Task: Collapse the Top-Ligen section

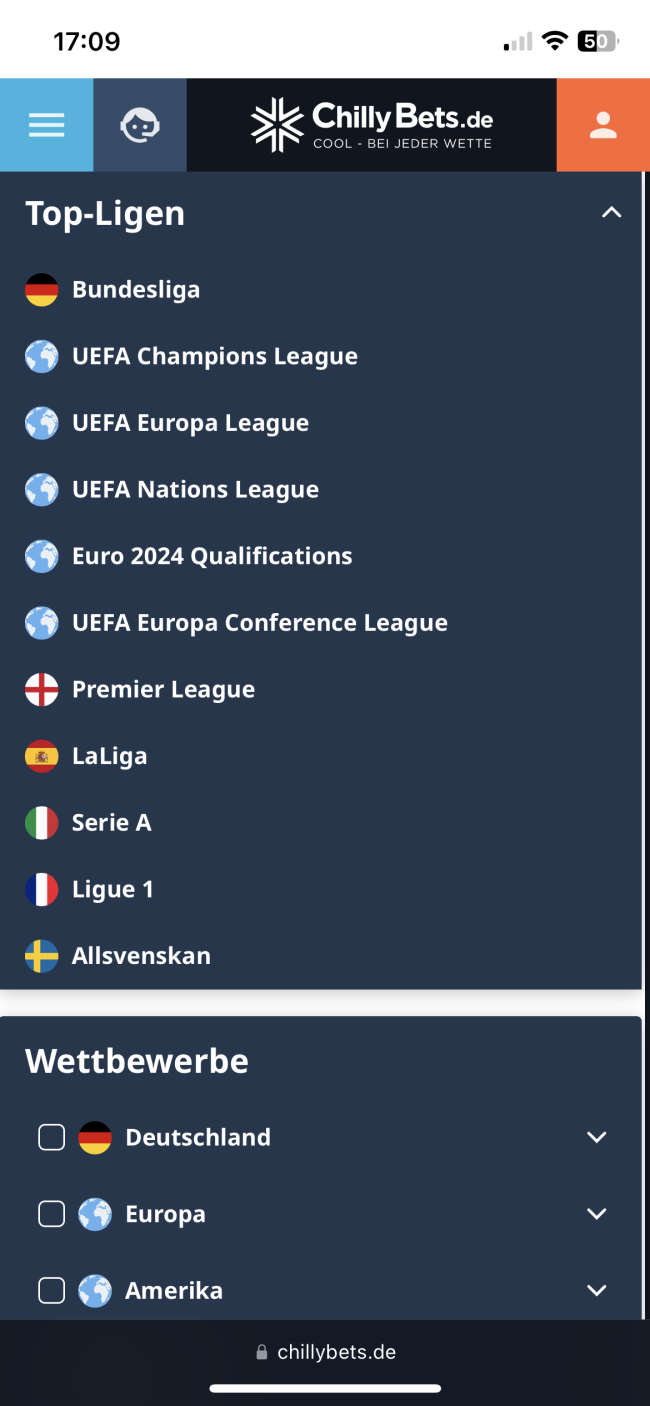Action: 611,213
